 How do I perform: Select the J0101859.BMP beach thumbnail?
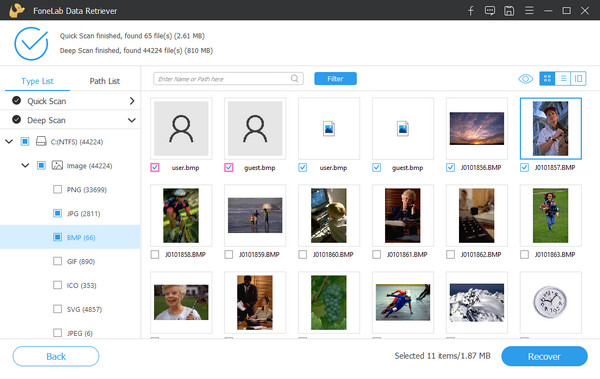255,215
